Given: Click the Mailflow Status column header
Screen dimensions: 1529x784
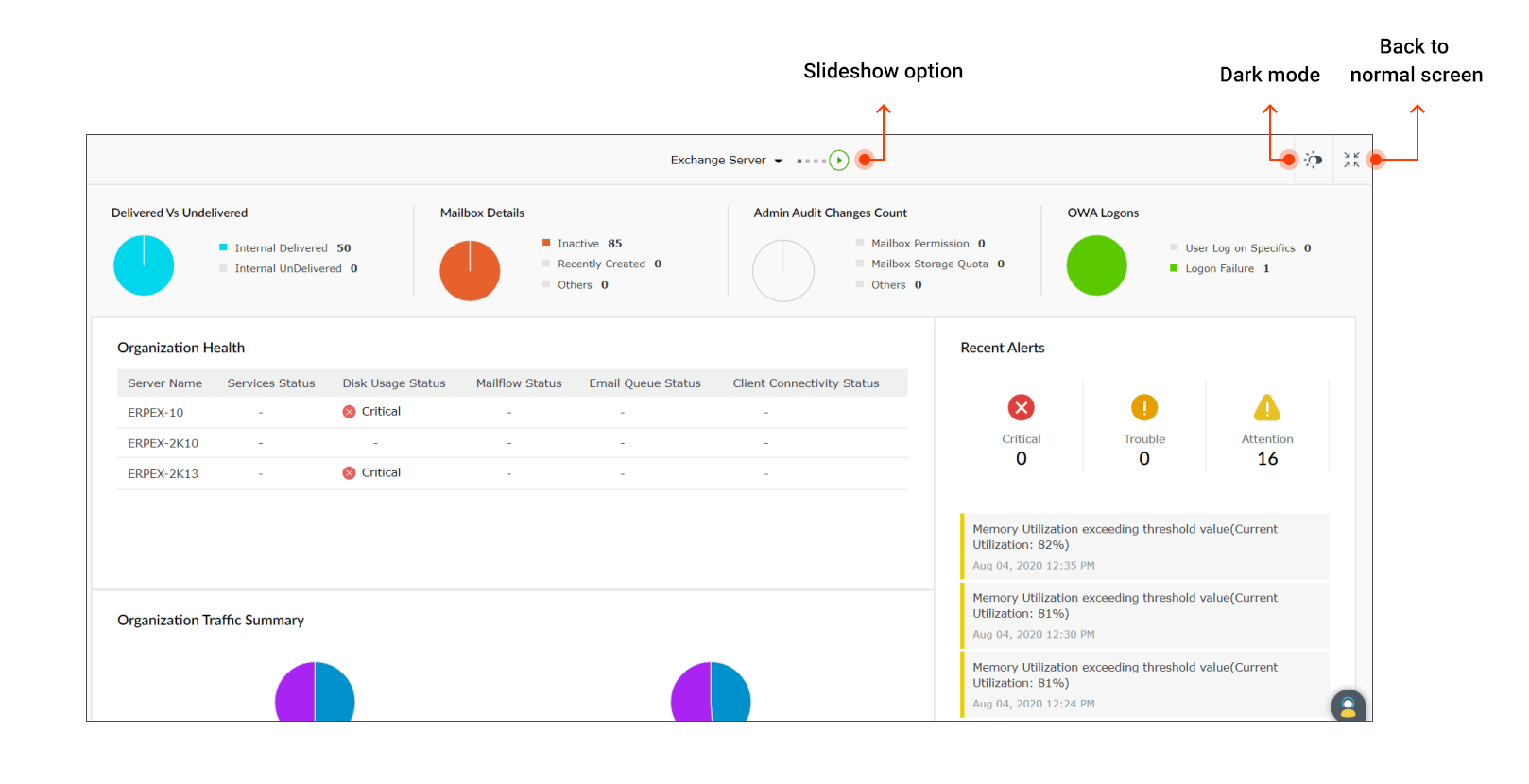Looking at the screenshot, I should tap(519, 383).
